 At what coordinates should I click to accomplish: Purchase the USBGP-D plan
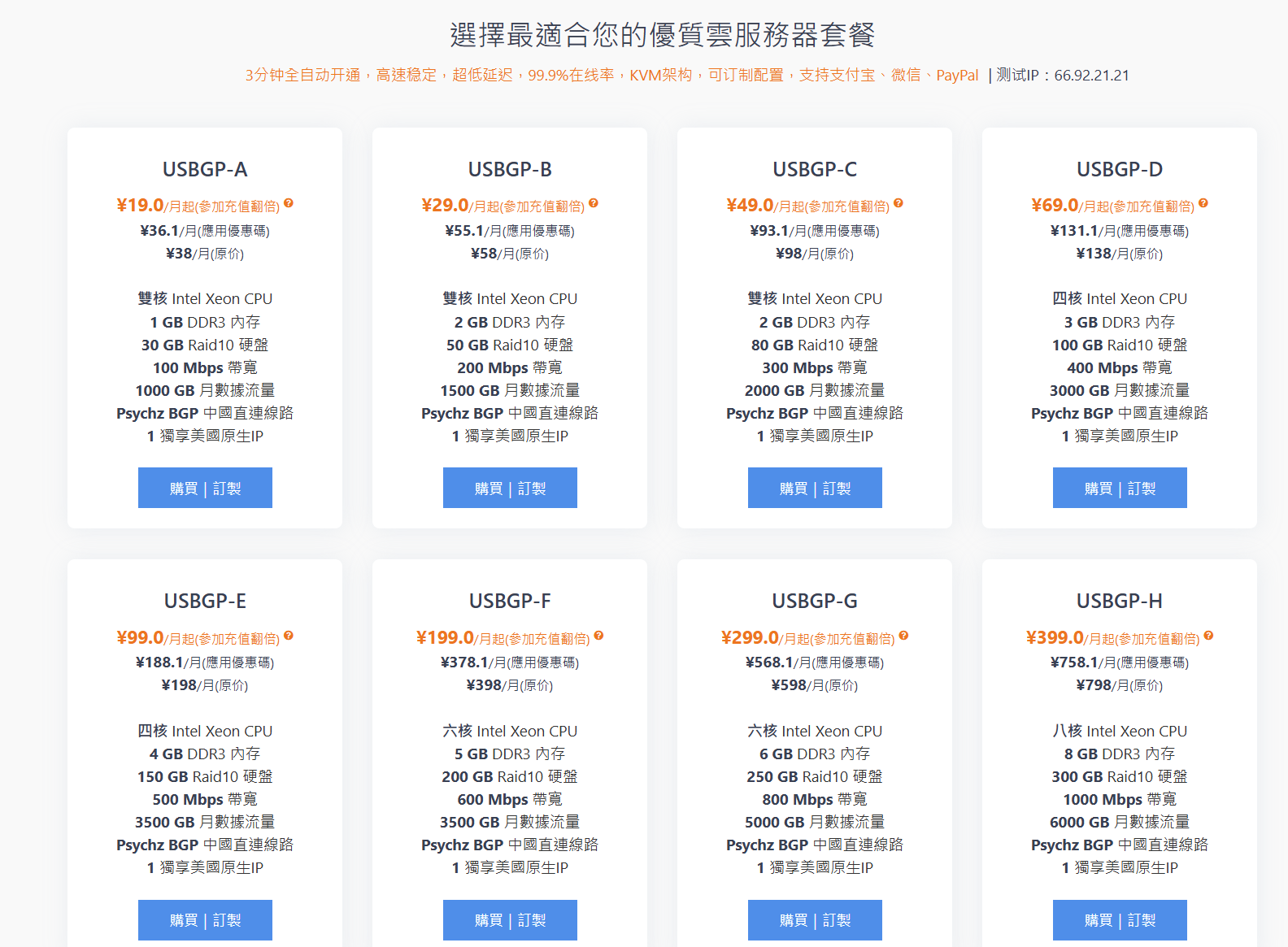1120,488
